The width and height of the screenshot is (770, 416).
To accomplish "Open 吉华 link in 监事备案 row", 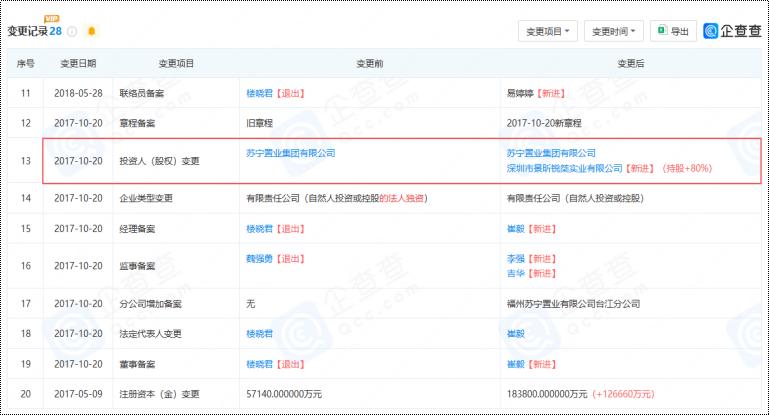I will (516, 274).
